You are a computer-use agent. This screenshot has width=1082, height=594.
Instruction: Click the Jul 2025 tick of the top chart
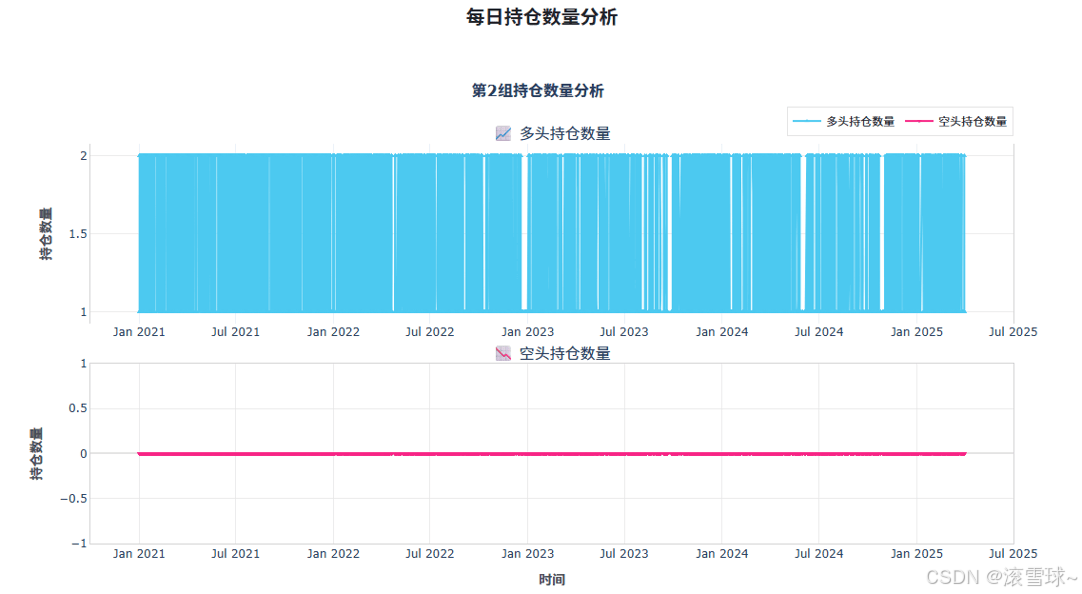point(1013,332)
